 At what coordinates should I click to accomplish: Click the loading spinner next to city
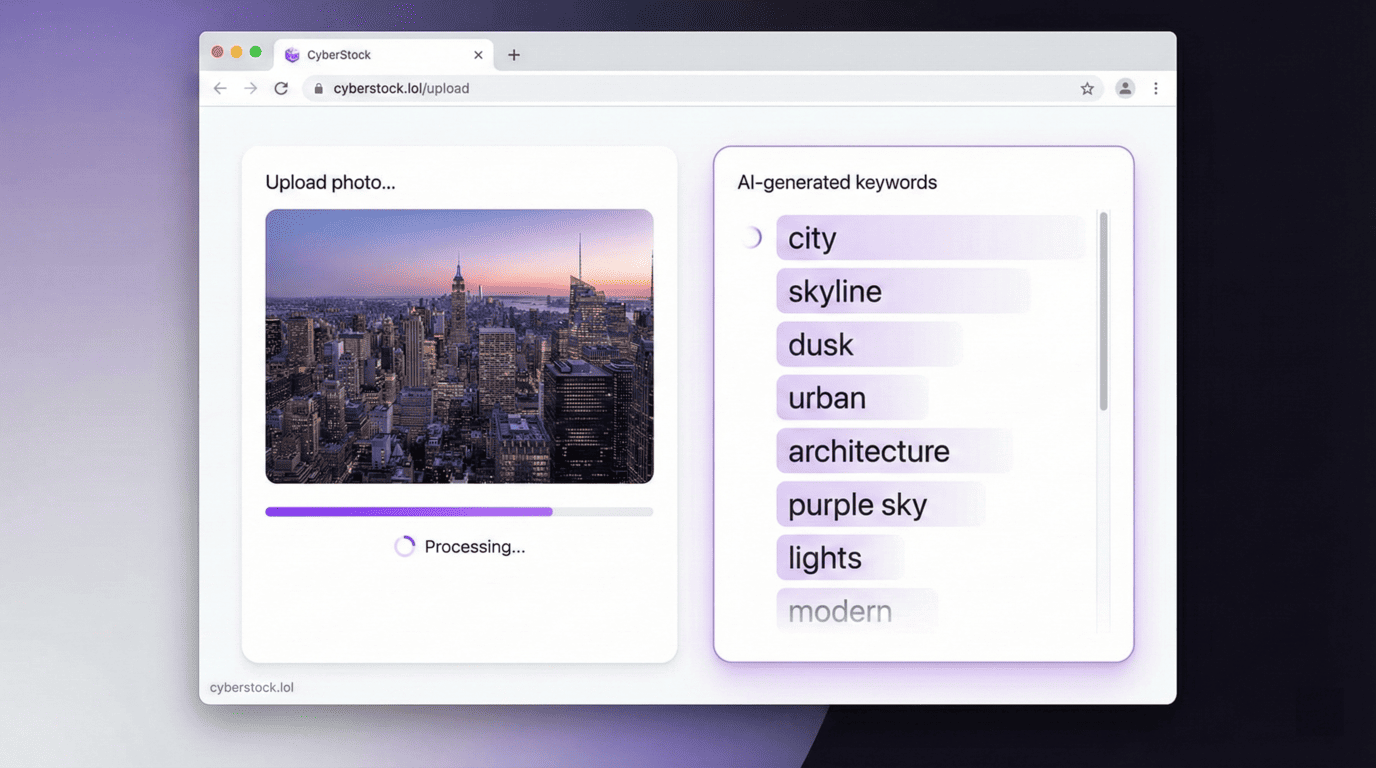pyautogui.click(x=752, y=237)
